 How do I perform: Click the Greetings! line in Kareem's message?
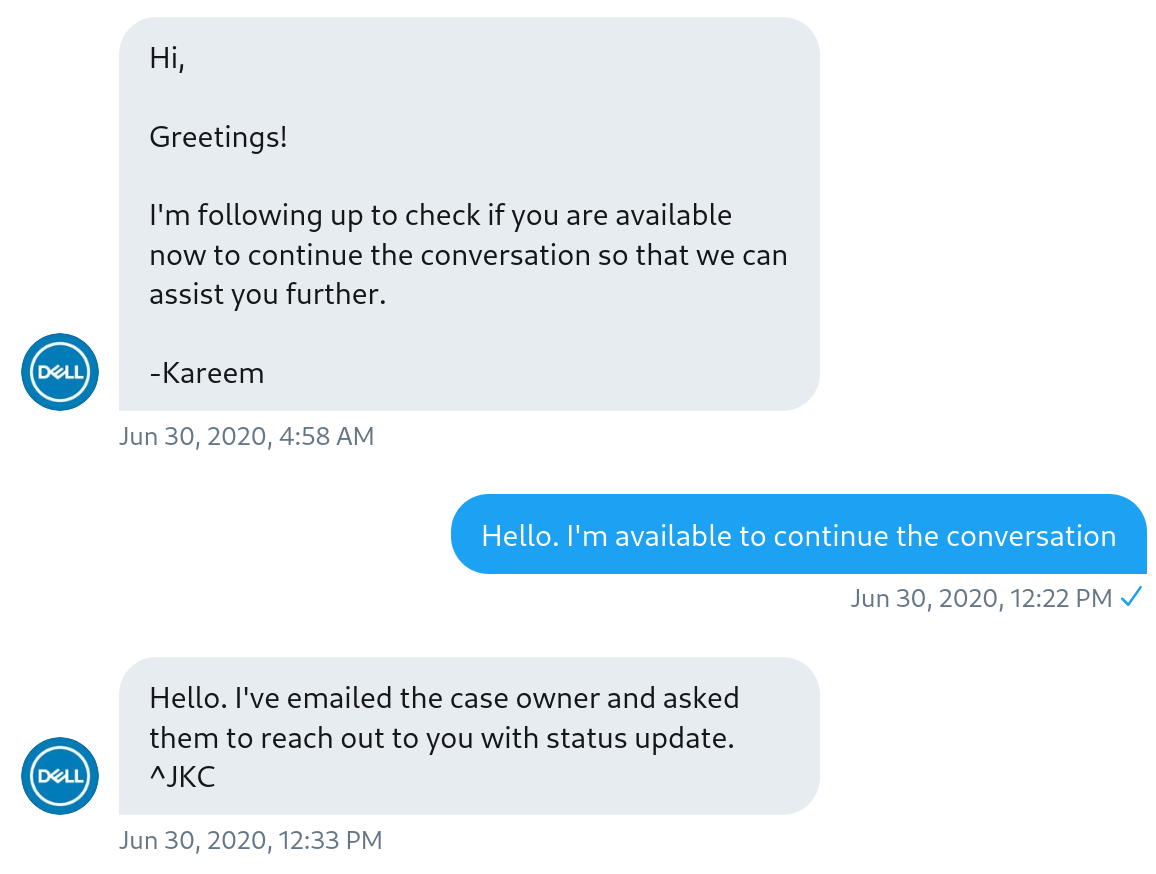click(x=217, y=137)
